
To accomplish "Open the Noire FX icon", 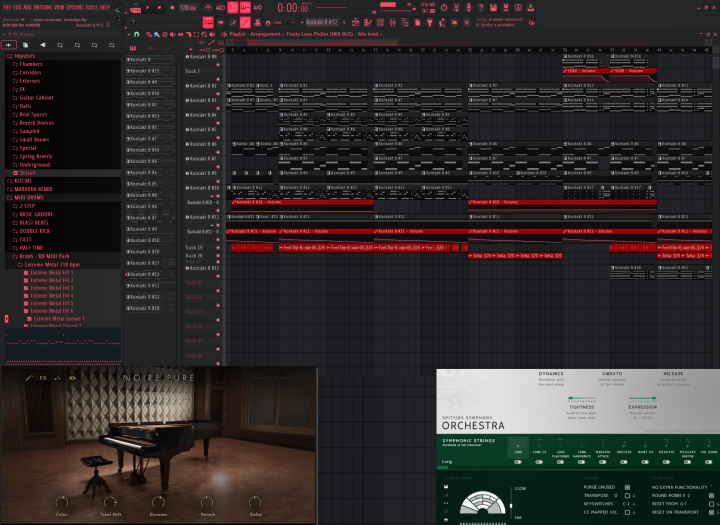I will [43, 378].
